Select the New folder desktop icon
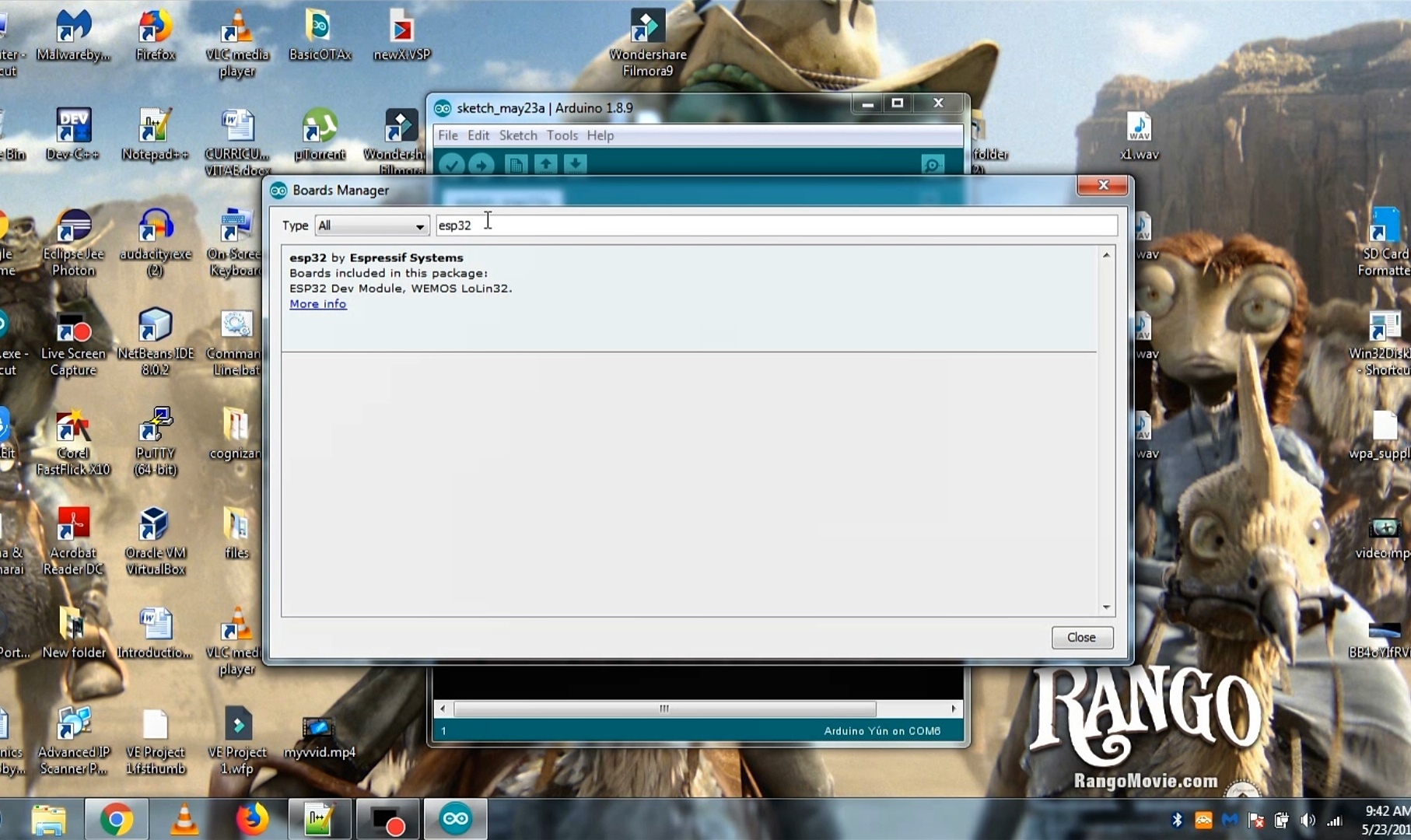This screenshot has height=840, width=1411. [73, 633]
